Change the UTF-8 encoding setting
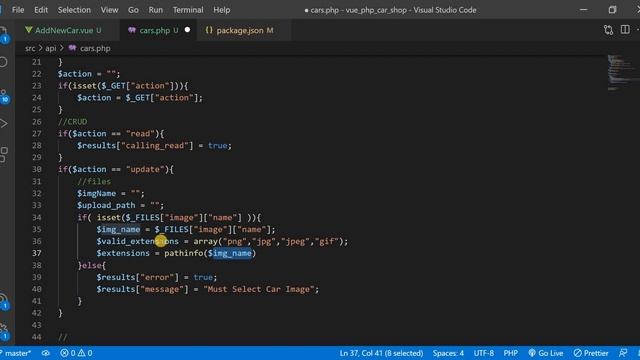The width and height of the screenshot is (640, 360). (484, 353)
